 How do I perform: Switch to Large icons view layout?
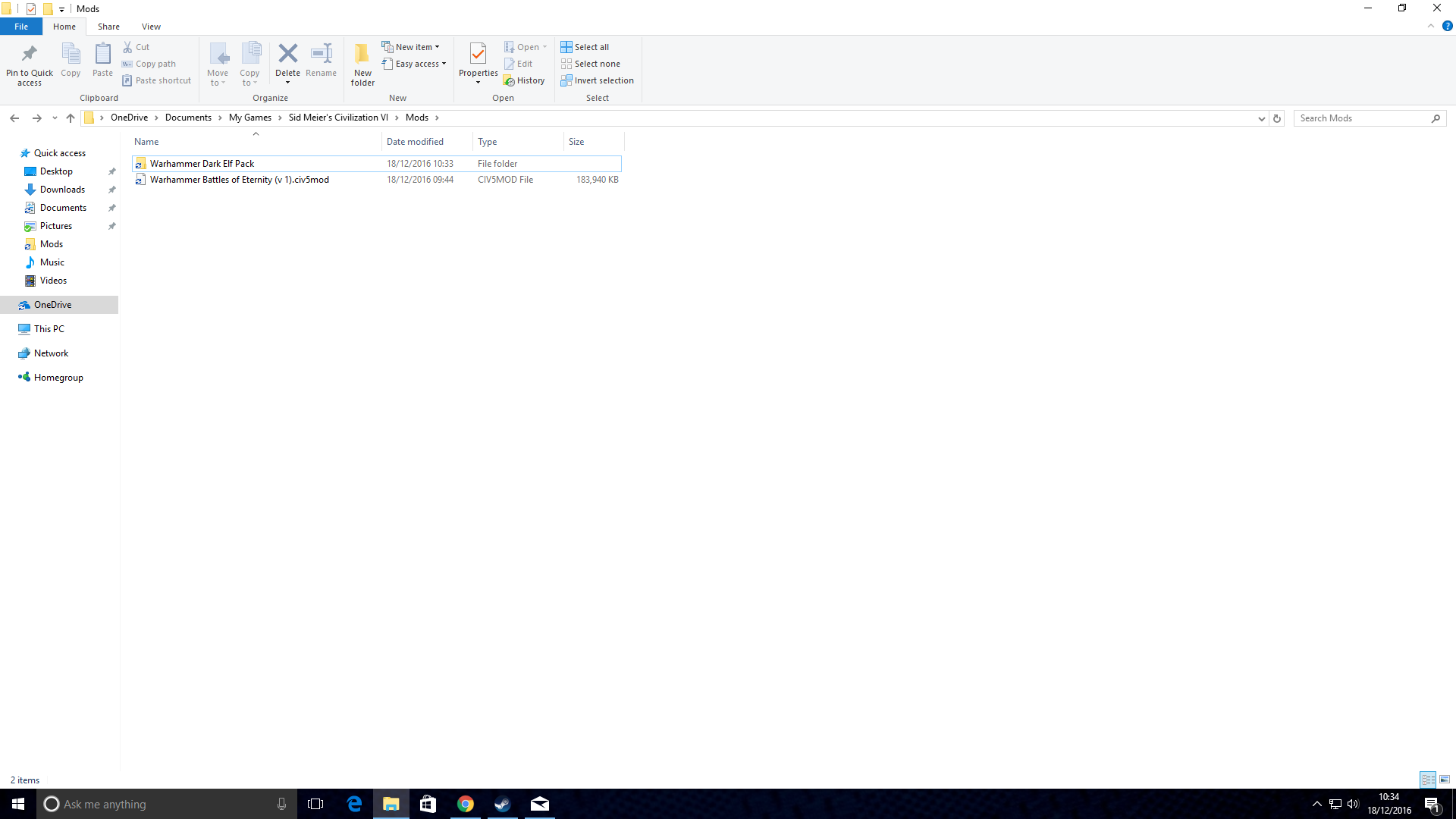pos(1445,780)
